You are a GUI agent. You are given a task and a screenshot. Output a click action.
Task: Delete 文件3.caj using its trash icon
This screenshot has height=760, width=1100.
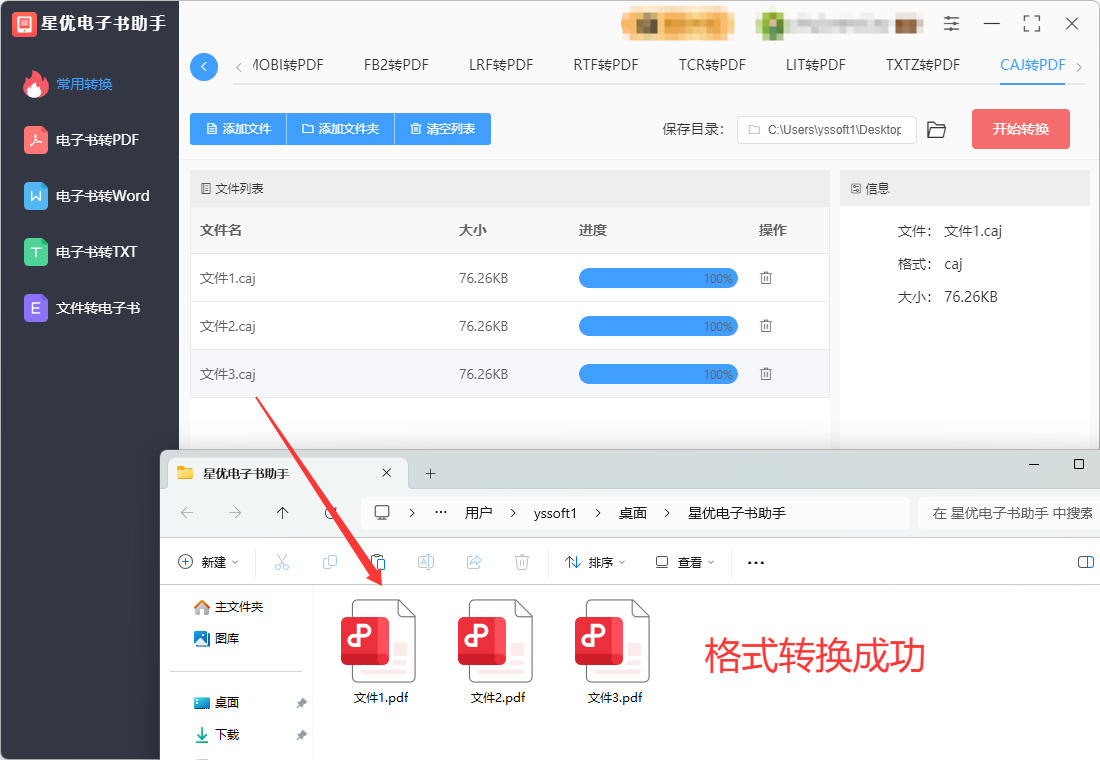(765, 374)
